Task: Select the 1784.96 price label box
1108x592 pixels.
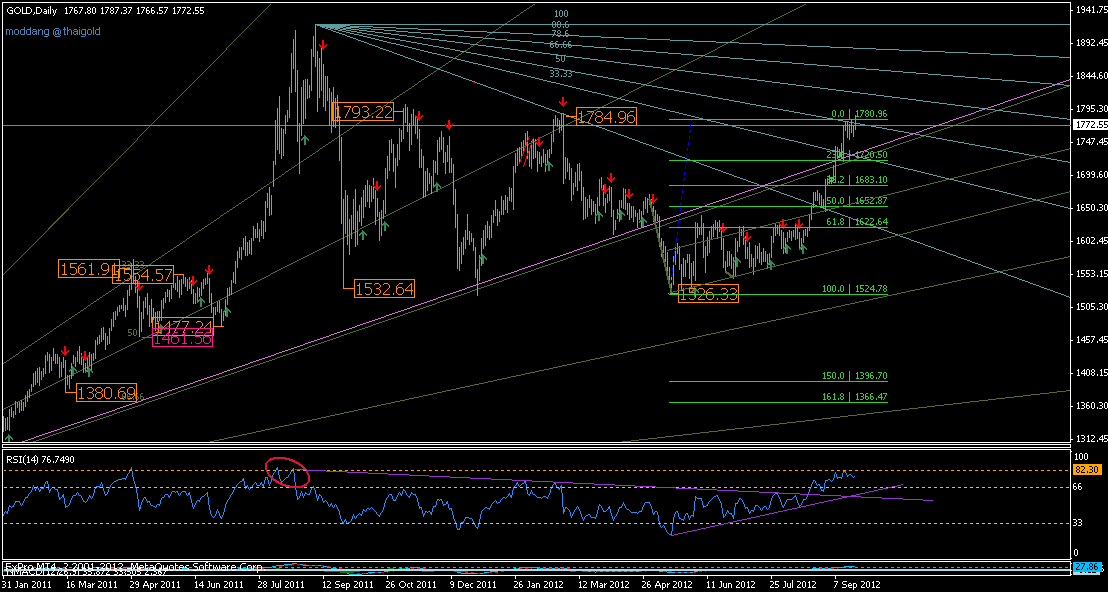Action: tap(607, 118)
